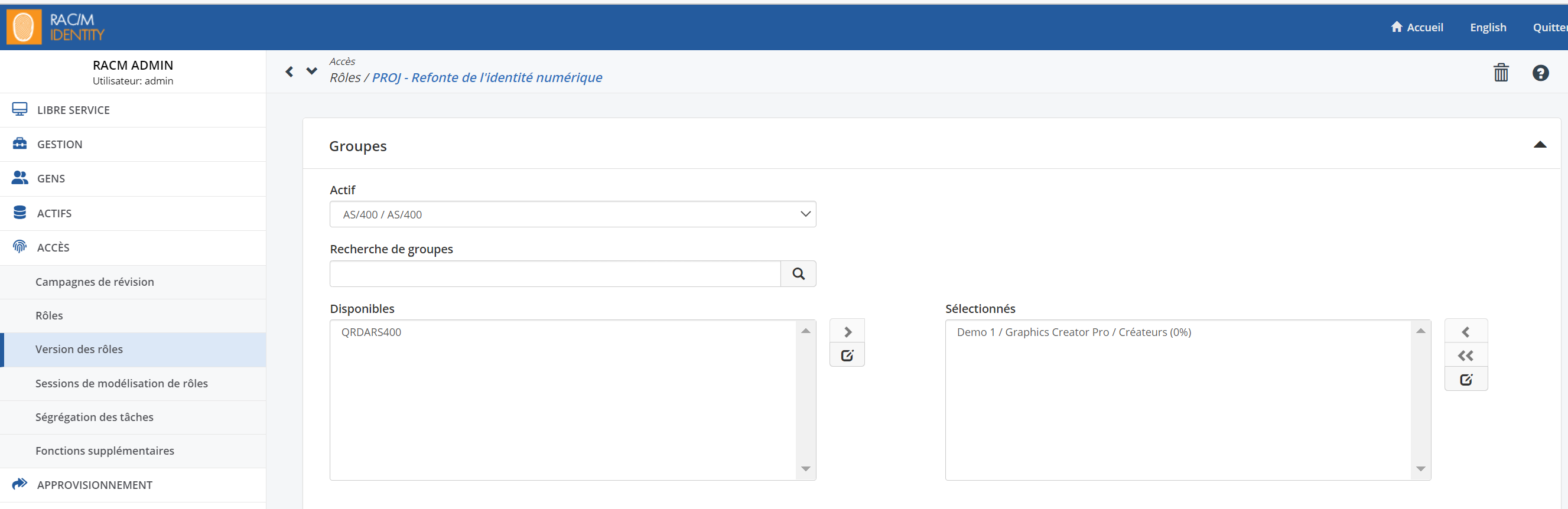Remove all groups with double left arrow
This screenshot has width=1568, height=509.
tap(1466, 355)
